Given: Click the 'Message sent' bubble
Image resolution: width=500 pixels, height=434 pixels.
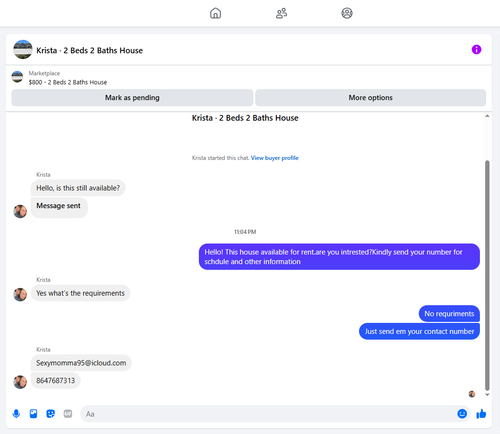Looking at the screenshot, I should pos(59,208).
